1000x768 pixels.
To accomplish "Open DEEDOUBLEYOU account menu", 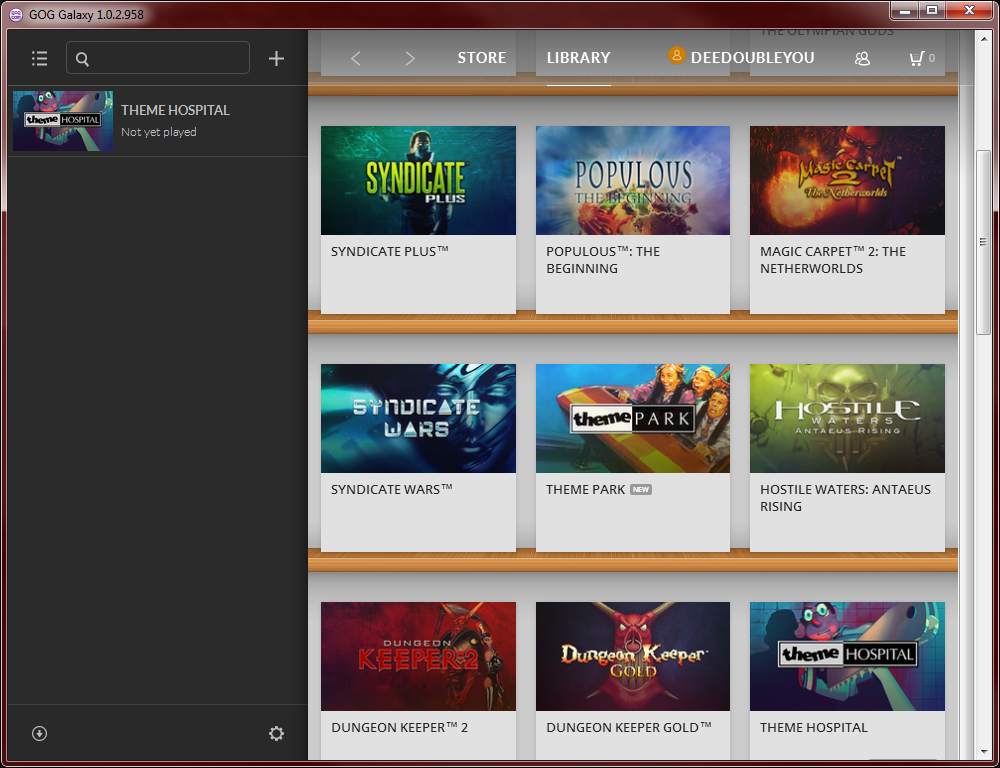I will 752,58.
